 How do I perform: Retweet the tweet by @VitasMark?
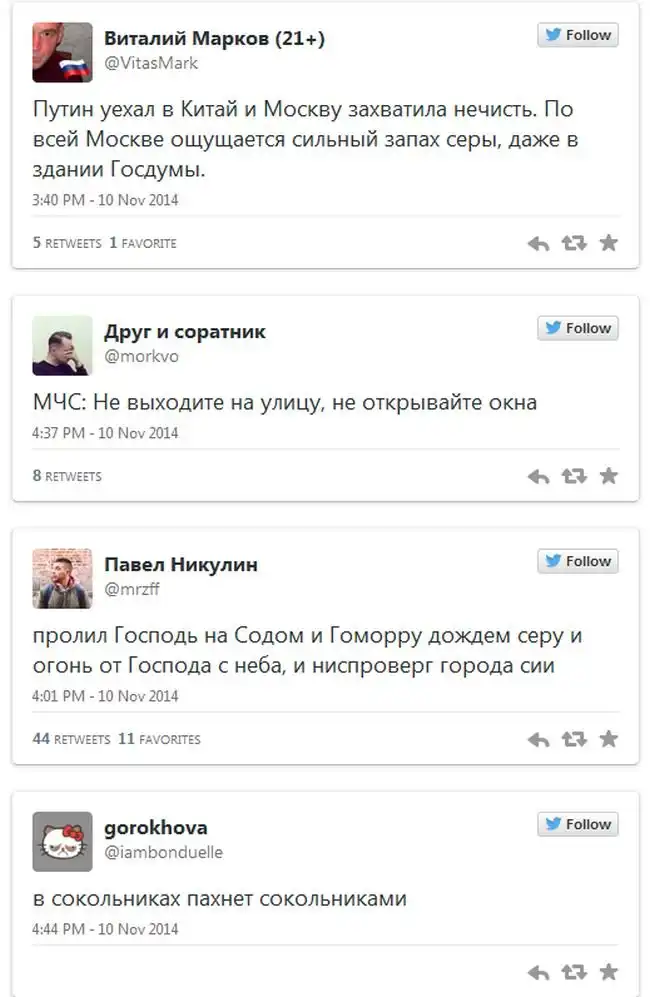click(x=574, y=243)
